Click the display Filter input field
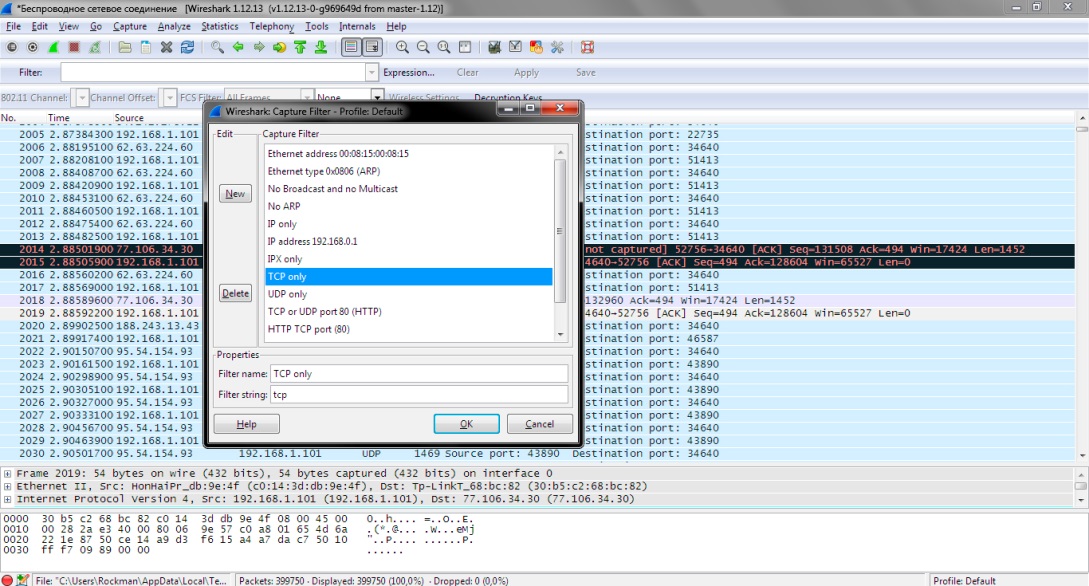 point(213,72)
